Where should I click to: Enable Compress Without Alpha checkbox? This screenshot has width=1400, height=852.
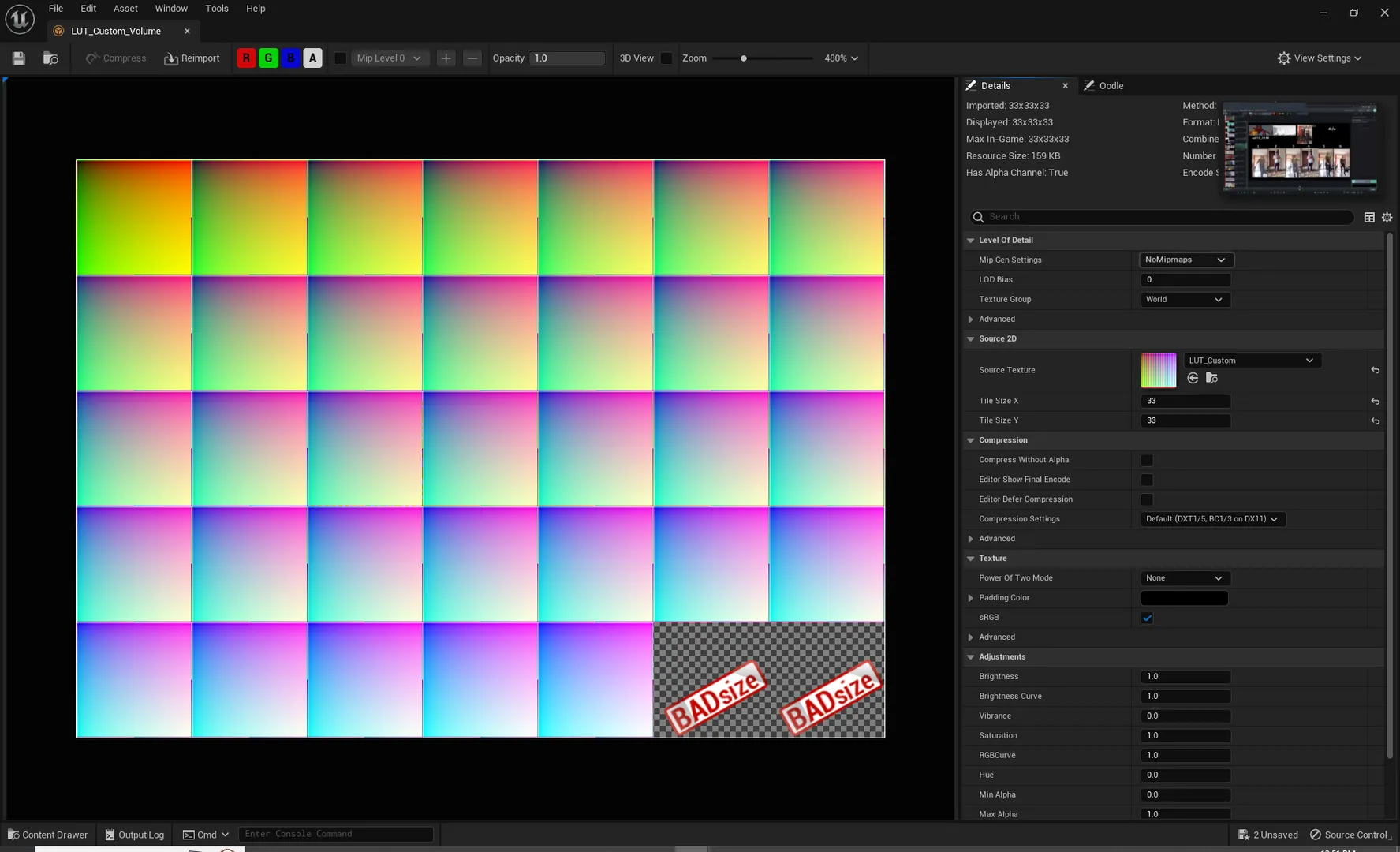pyautogui.click(x=1147, y=460)
